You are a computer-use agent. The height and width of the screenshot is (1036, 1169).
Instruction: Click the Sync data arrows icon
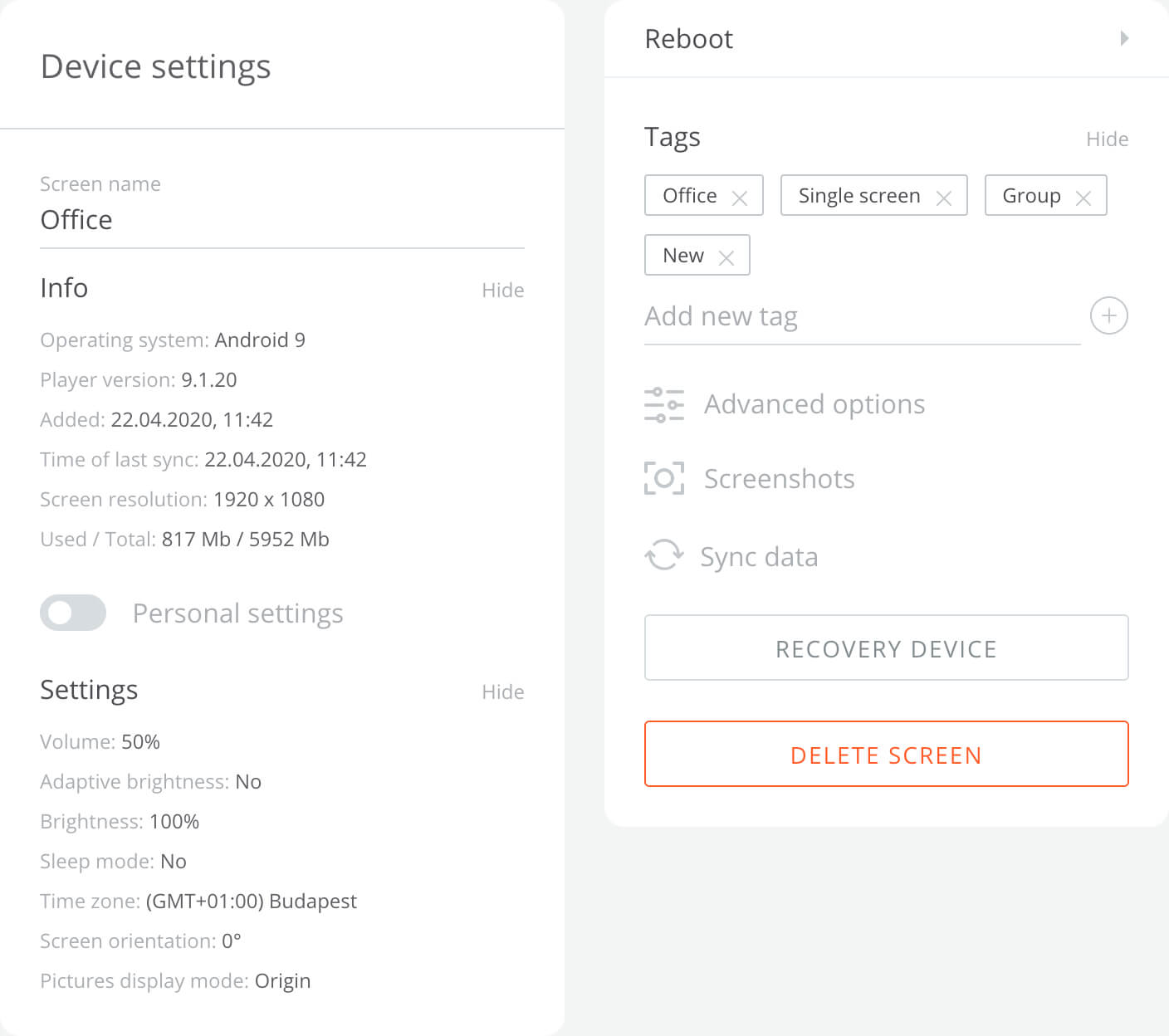[664, 555]
